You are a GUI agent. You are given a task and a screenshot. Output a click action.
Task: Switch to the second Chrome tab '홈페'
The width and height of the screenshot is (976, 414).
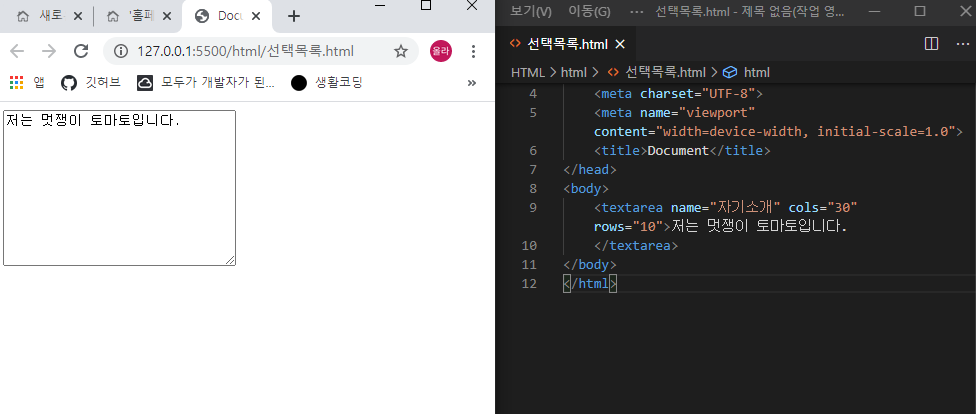coord(137,16)
